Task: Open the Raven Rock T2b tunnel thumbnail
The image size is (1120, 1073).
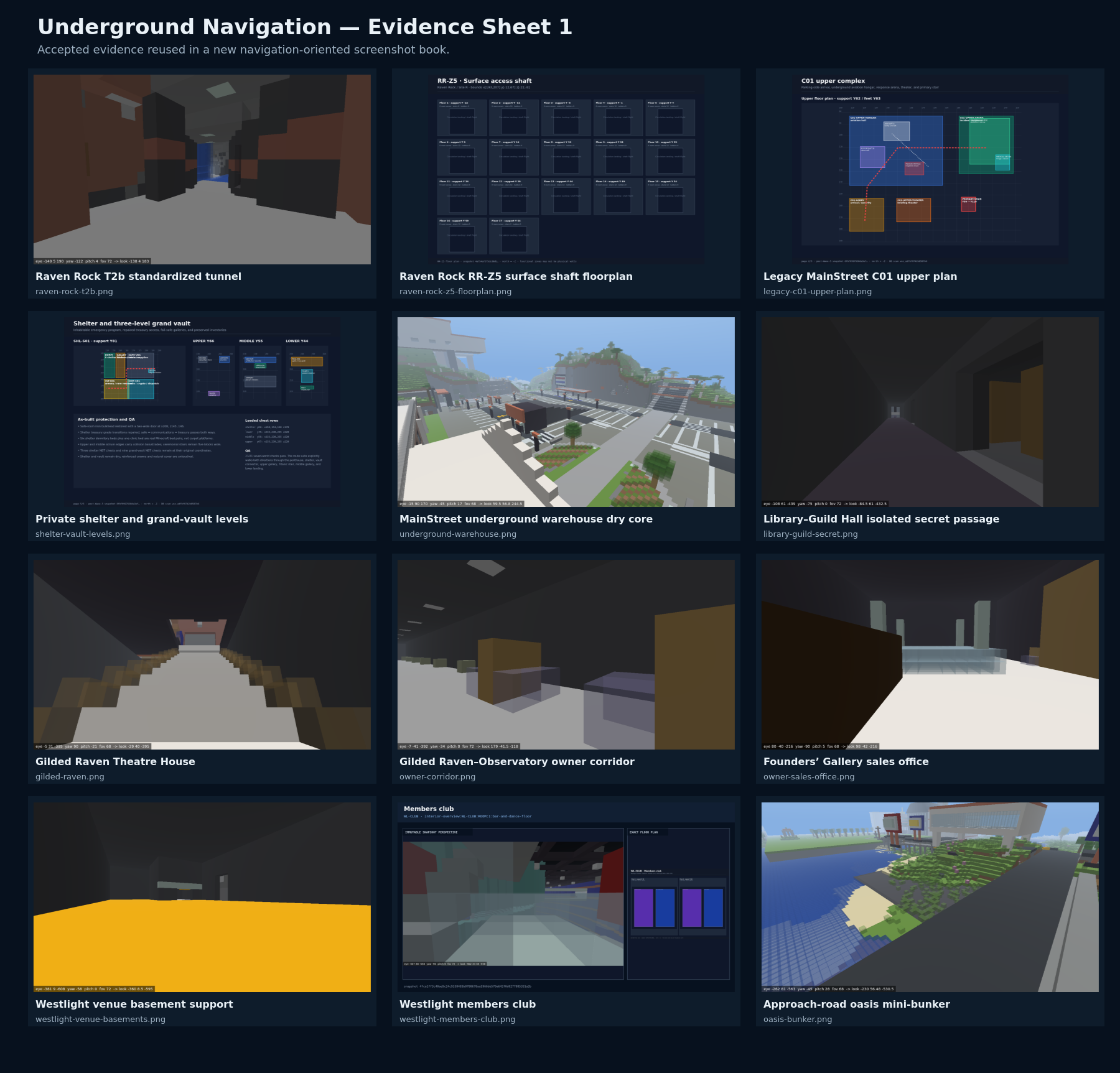Action: [x=202, y=169]
